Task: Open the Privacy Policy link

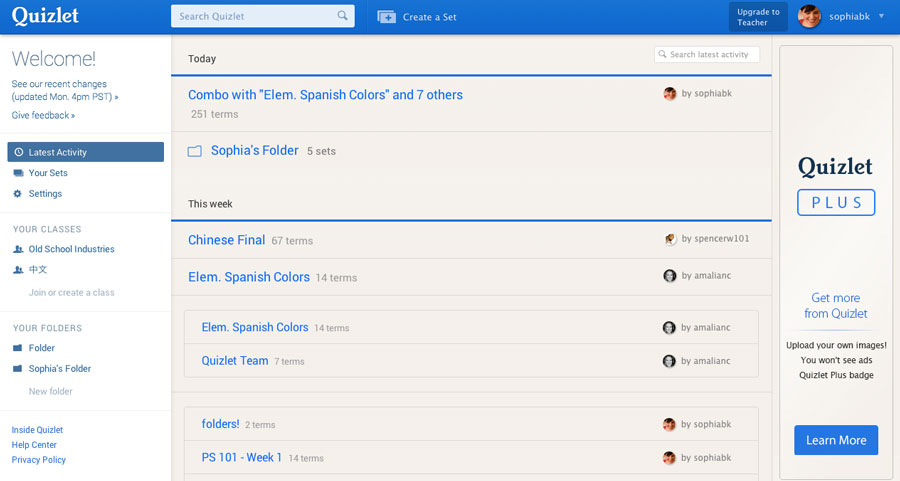Action: [x=39, y=460]
